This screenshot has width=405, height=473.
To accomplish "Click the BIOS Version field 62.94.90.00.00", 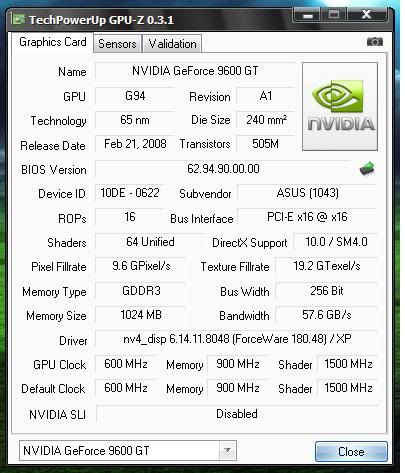I will click(x=223, y=169).
